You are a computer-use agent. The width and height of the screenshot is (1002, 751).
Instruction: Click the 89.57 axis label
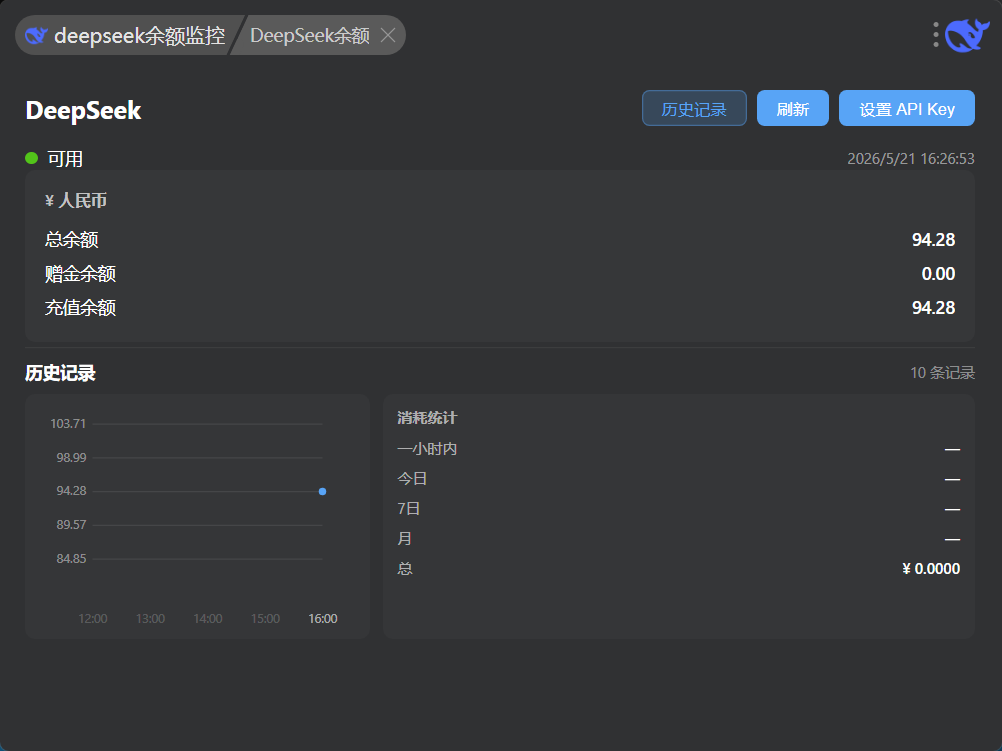tap(71, 525)
